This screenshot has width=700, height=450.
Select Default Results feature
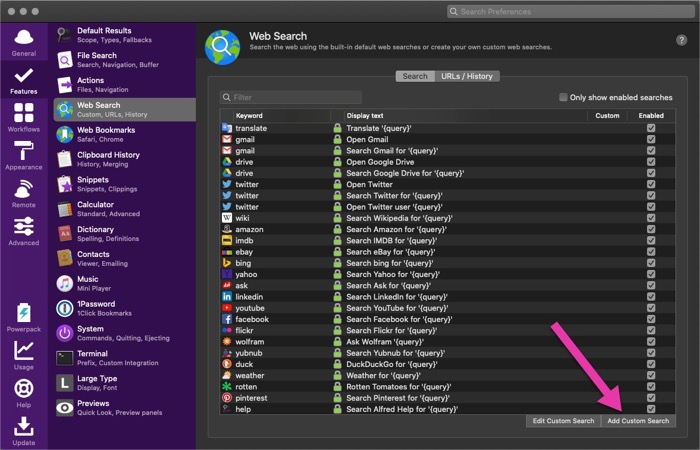125,35
